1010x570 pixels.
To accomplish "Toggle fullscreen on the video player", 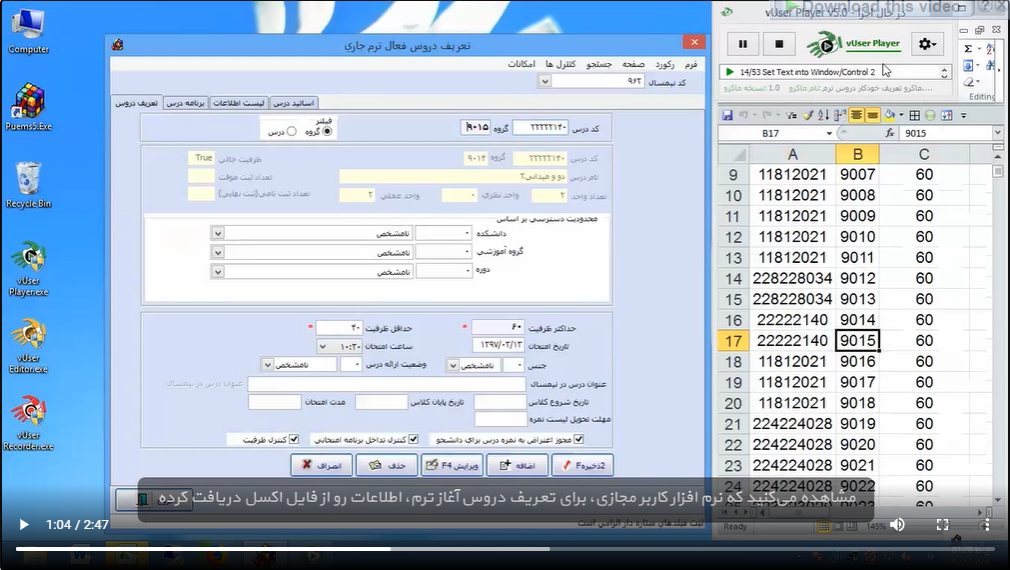I will click(942, 524).
